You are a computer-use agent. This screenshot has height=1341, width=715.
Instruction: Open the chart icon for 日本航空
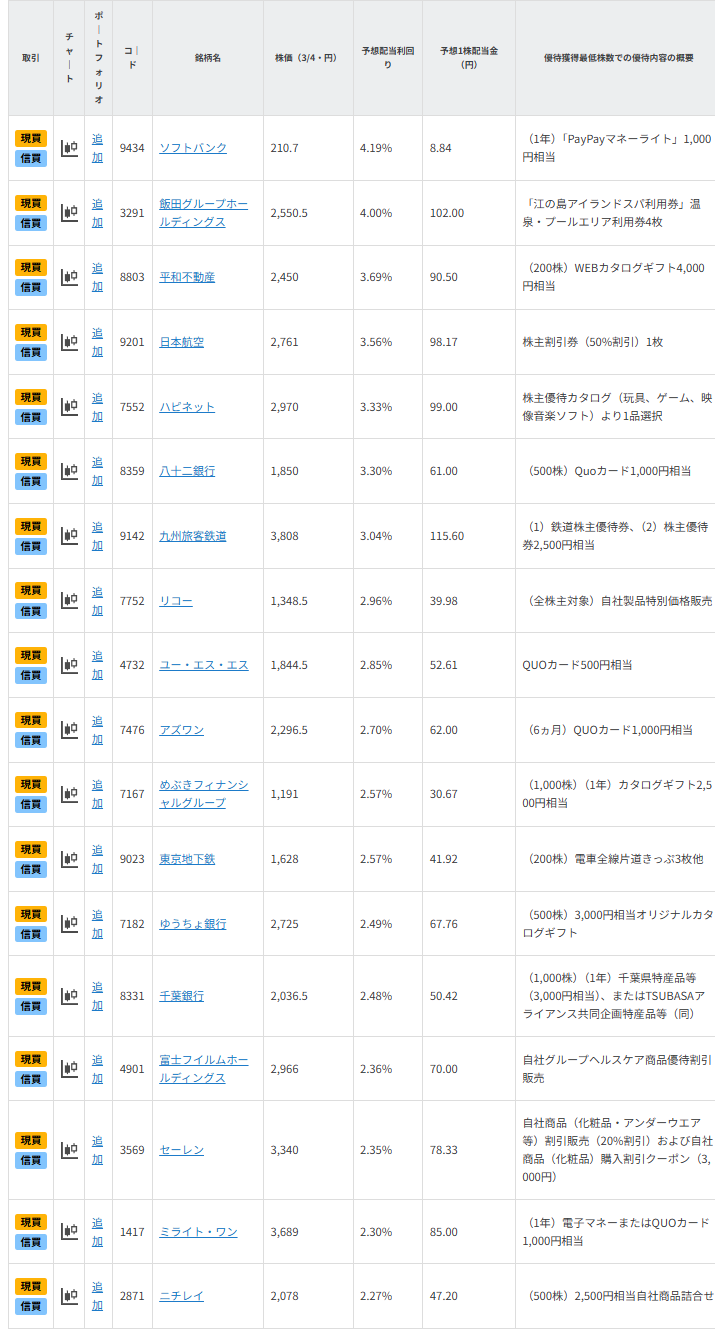(x=69, y=342)
